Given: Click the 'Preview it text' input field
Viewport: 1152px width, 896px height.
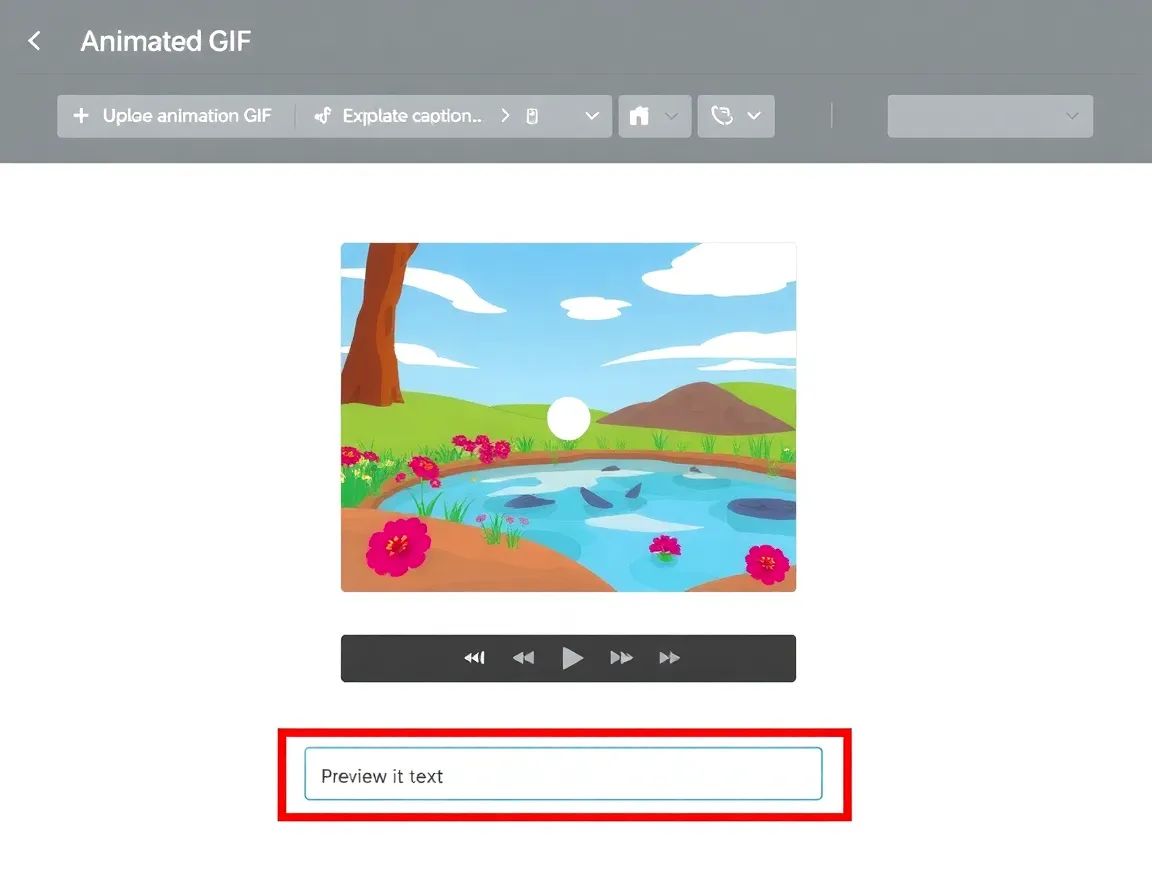Looking at the screenshot, I should coord(563,775).
